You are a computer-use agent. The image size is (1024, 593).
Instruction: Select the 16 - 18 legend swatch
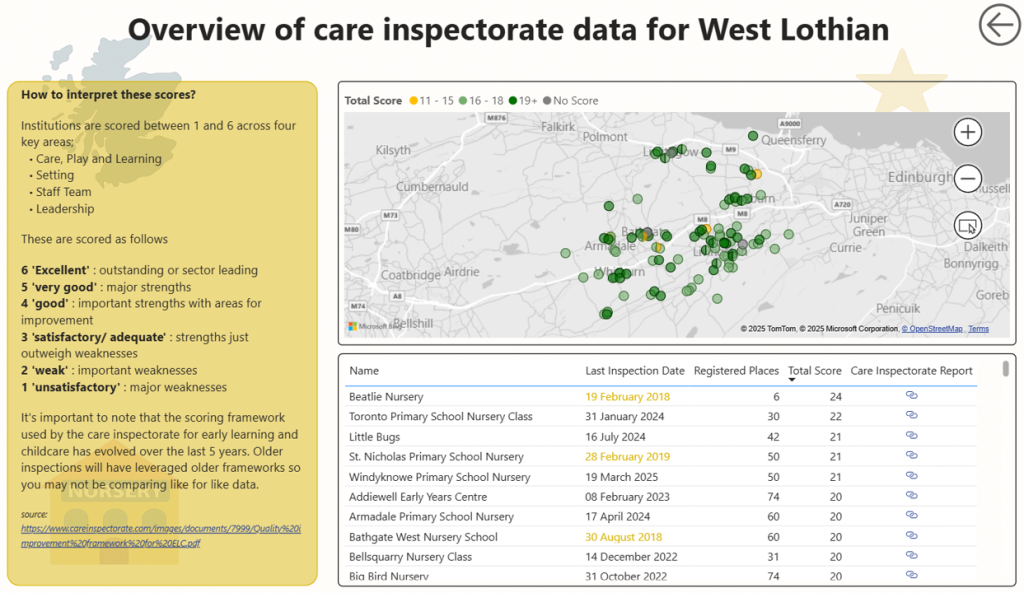pyautogui.click(x=463, y=101)
